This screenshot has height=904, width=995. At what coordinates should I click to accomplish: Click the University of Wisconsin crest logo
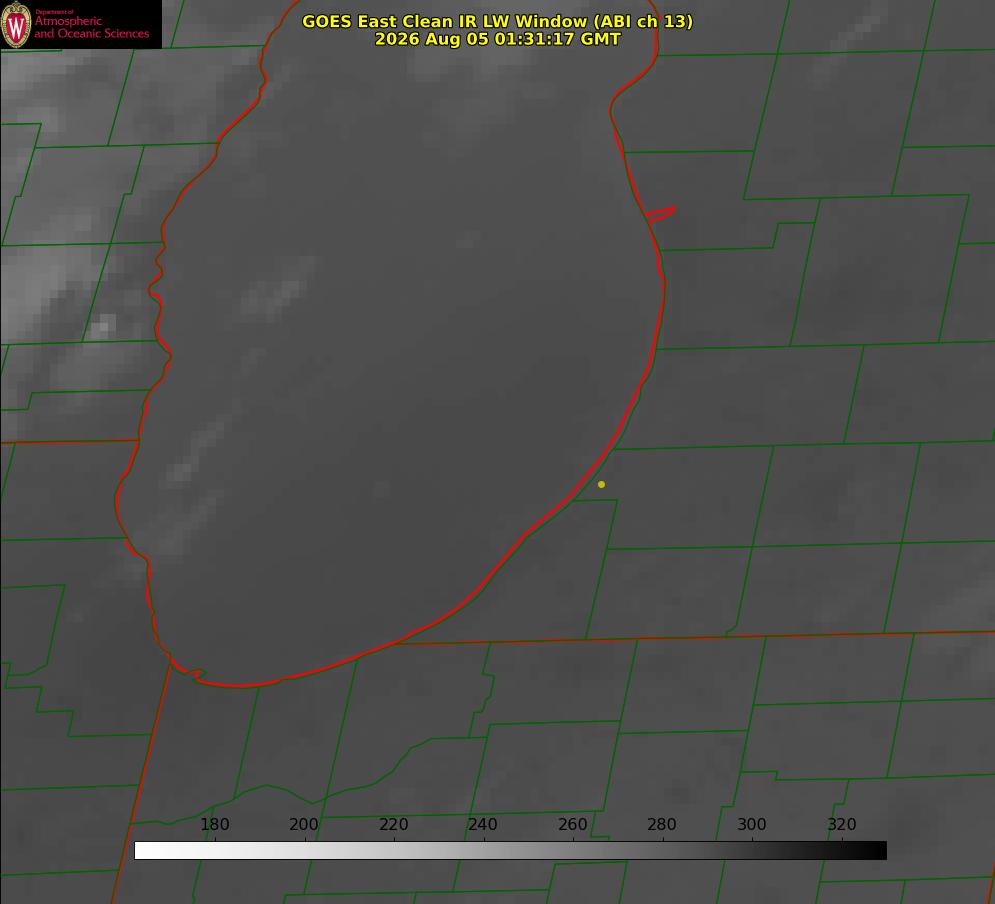tap(16, 24)
